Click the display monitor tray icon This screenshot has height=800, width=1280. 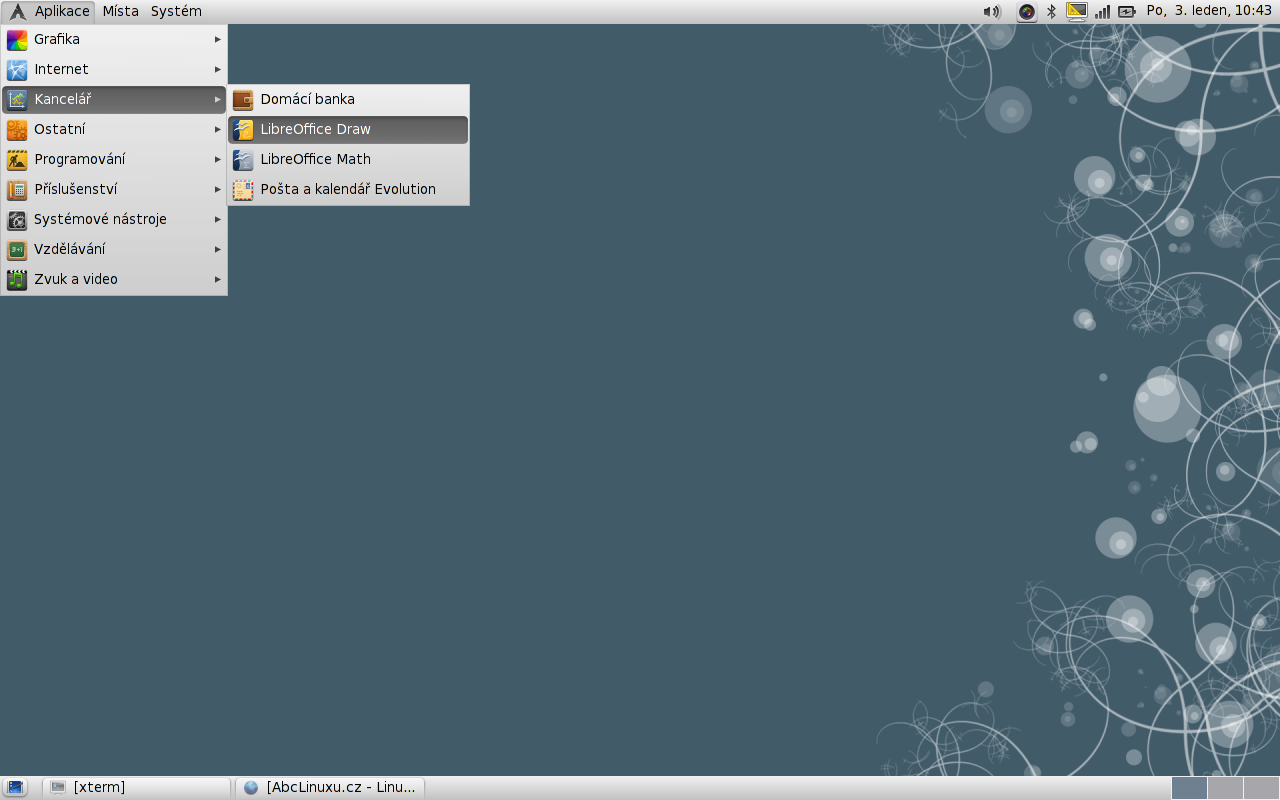click(x=1076, y=12)
